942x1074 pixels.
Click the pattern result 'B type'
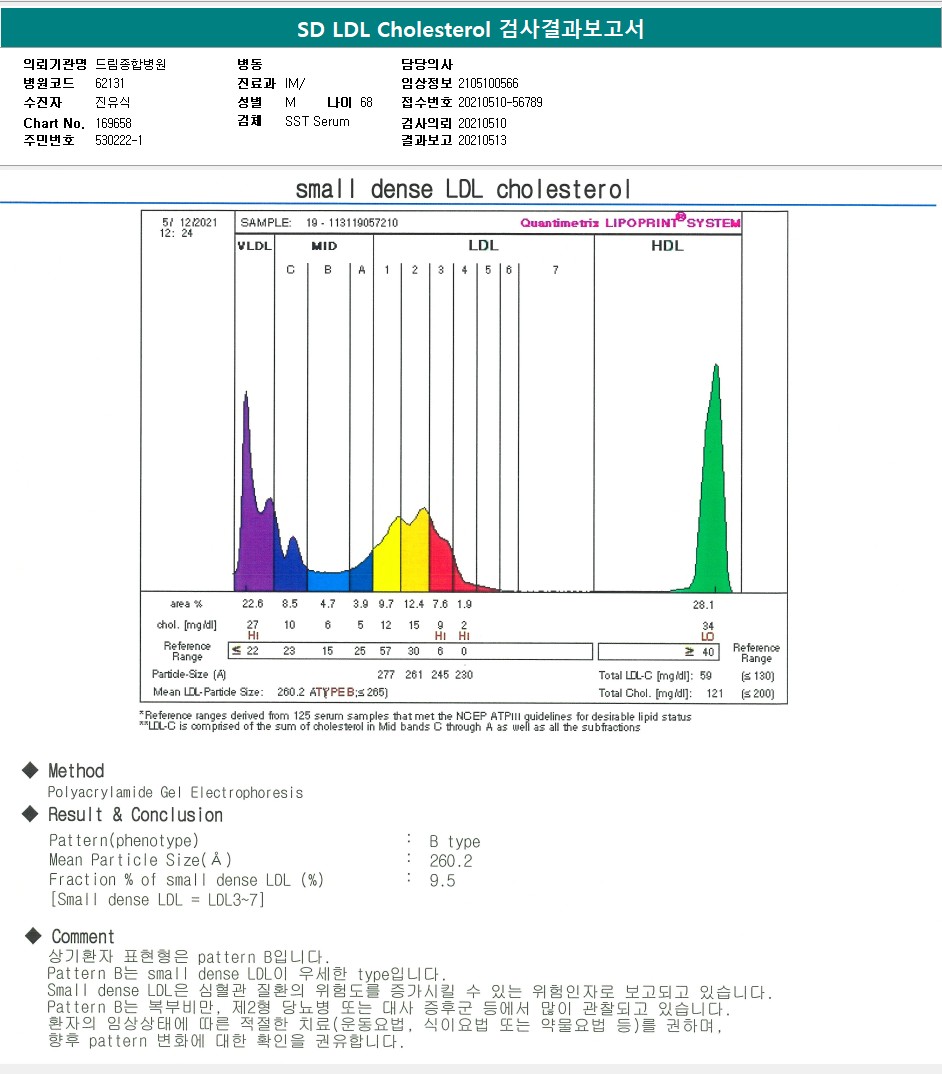(455, 841)
